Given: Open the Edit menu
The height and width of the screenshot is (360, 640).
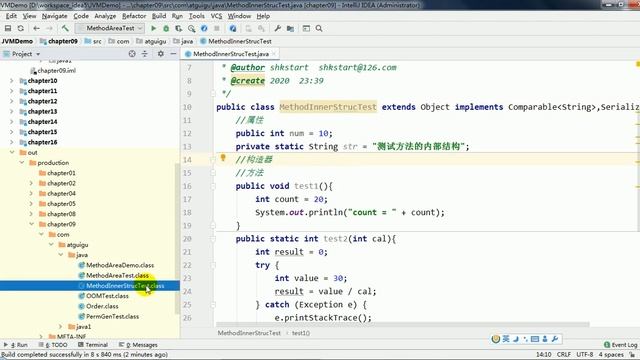Looking at the screenshot, I should click(11, 16).
